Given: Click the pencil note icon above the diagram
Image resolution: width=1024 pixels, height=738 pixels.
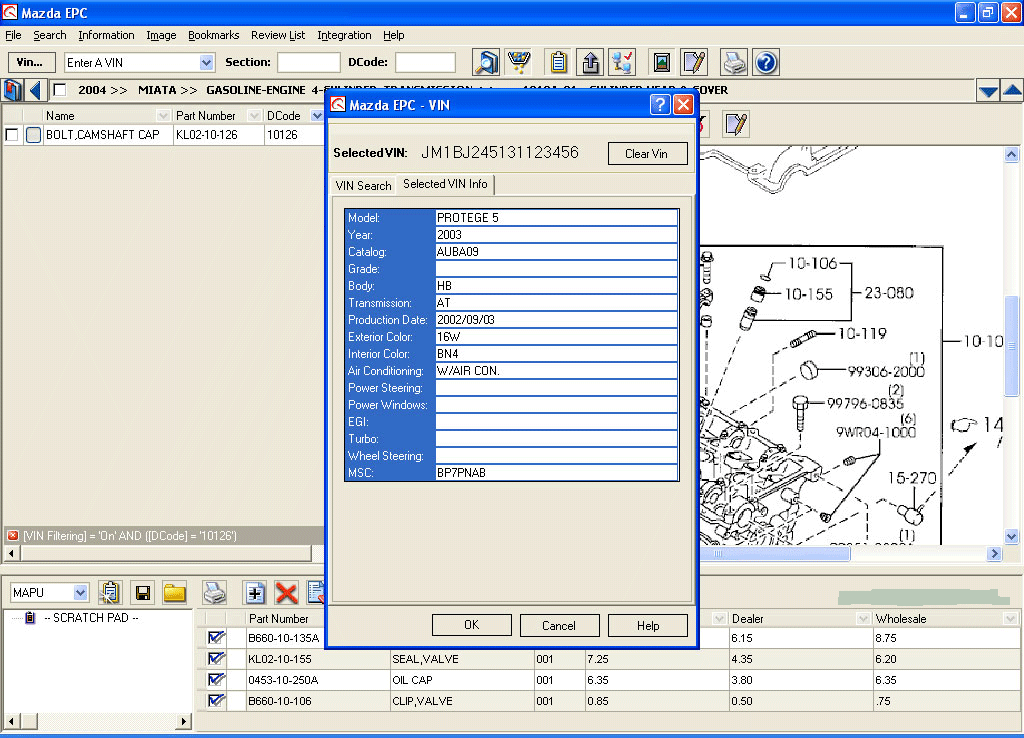Looking at the screenshot, I should [x=736, y=124].
